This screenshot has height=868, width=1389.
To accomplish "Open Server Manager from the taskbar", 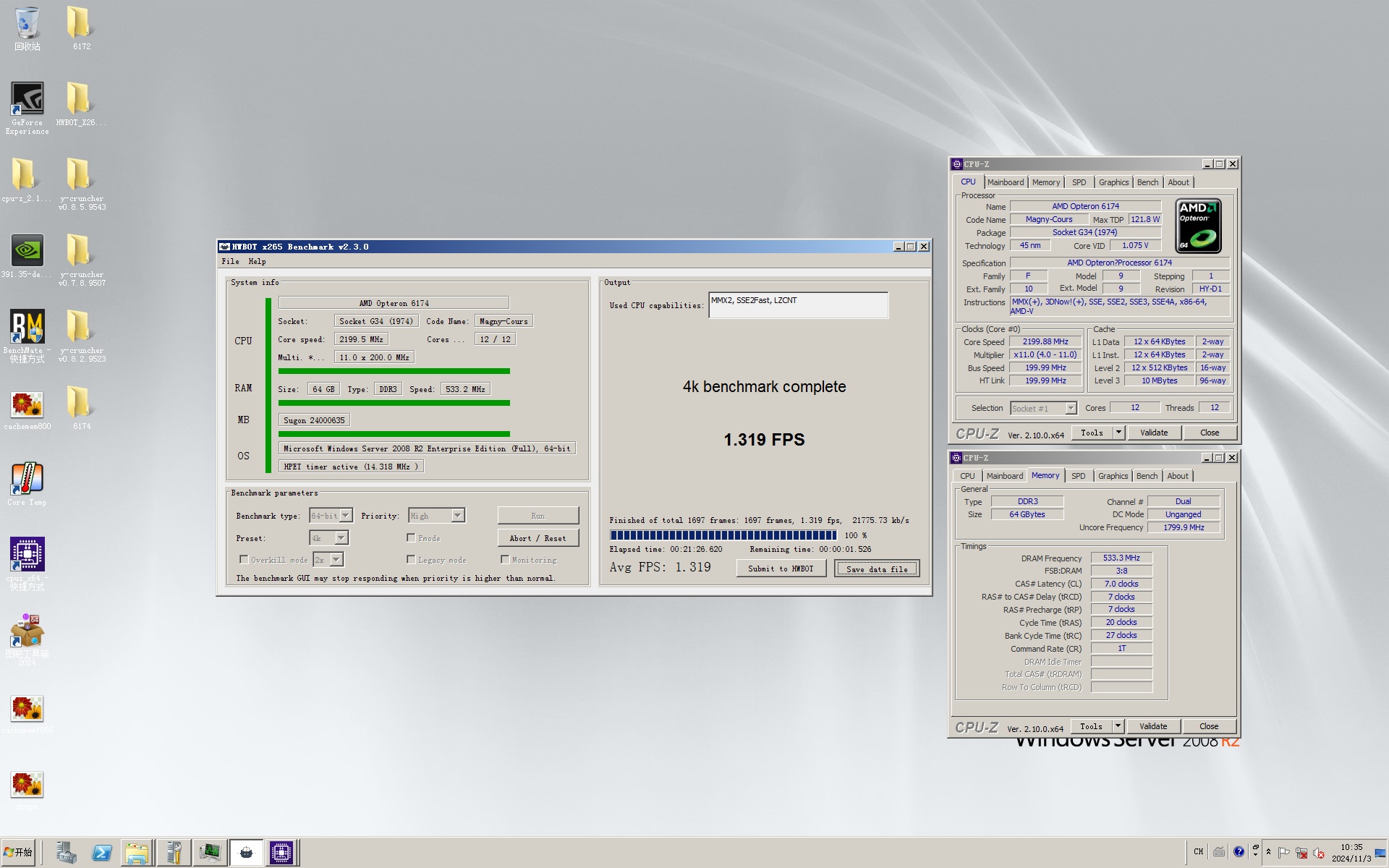I will 67,853.
